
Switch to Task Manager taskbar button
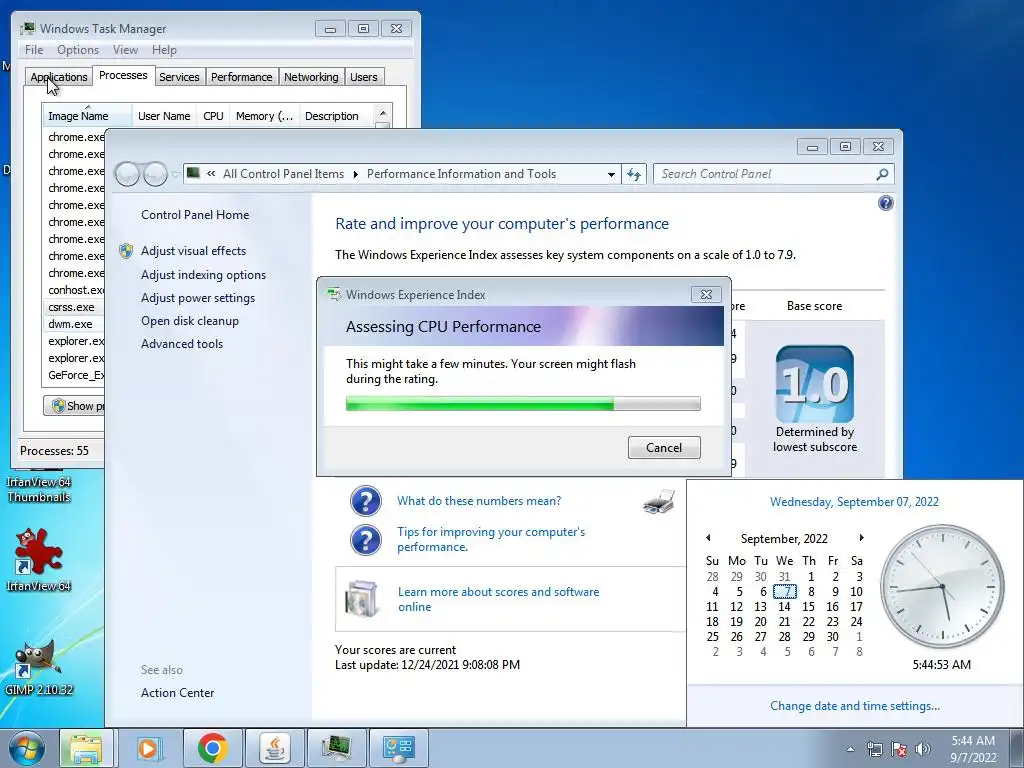pyautogui.click(x=336, y=748)
